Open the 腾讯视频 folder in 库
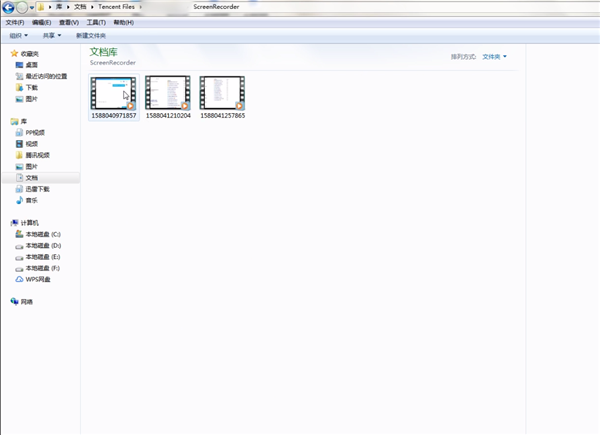 (x=33, y=155)
